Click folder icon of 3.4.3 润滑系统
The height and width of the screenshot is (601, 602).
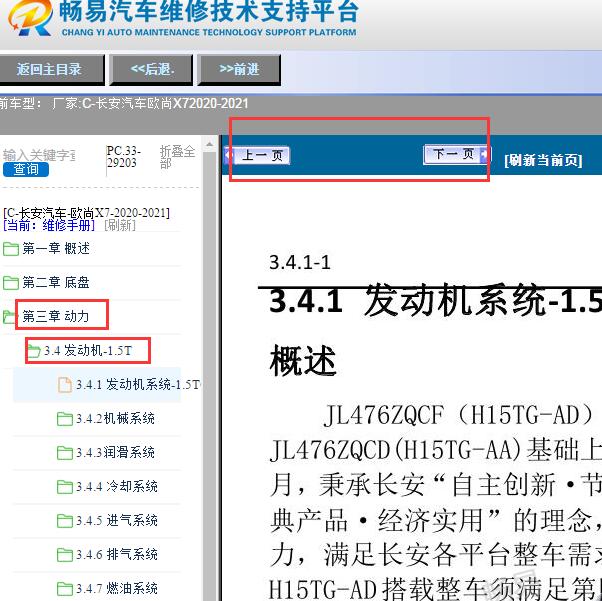[64, 453]
